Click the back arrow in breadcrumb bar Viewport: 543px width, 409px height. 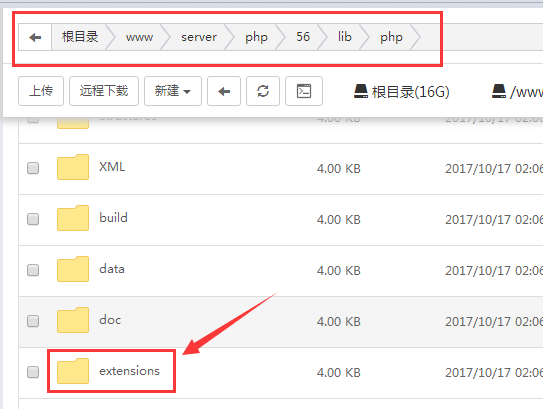pos(35,37)
